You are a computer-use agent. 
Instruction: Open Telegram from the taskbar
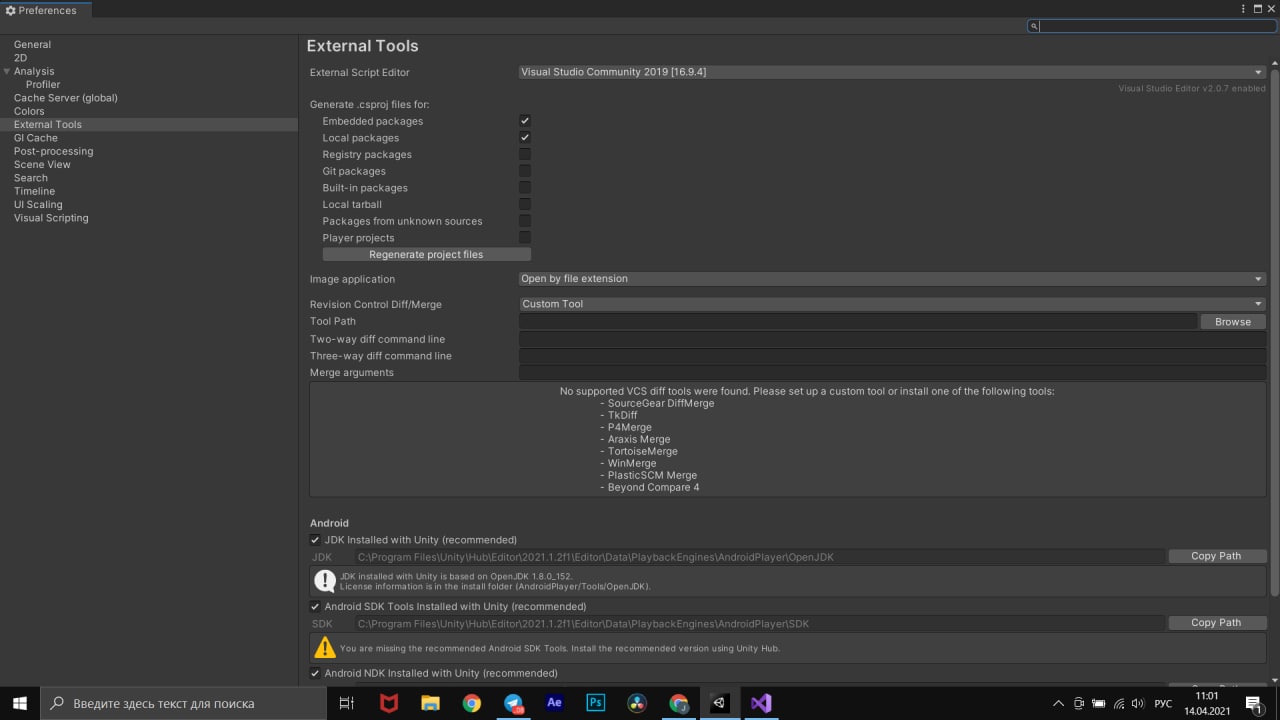click(513, 703)
